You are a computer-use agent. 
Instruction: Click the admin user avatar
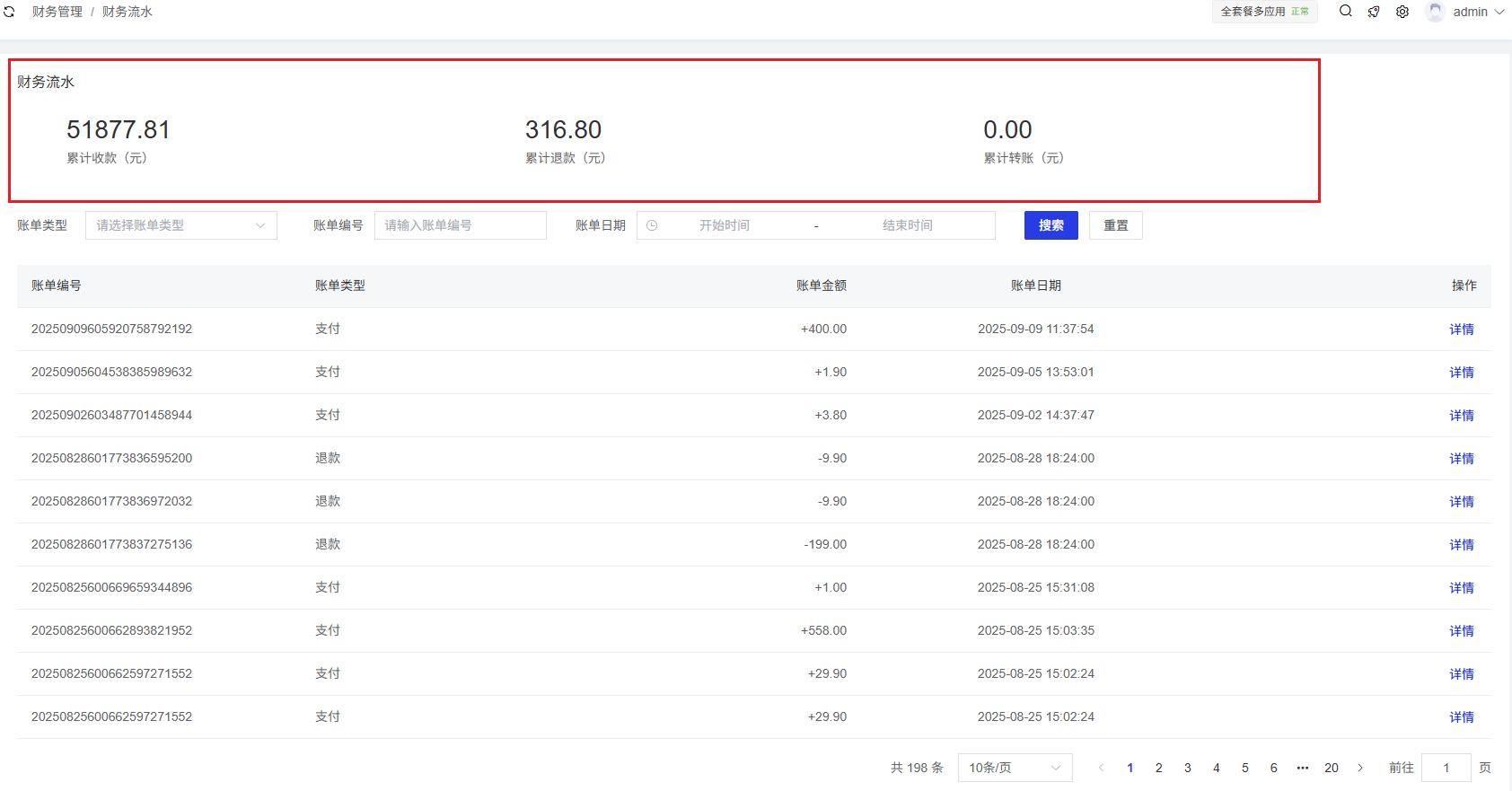1435,12
